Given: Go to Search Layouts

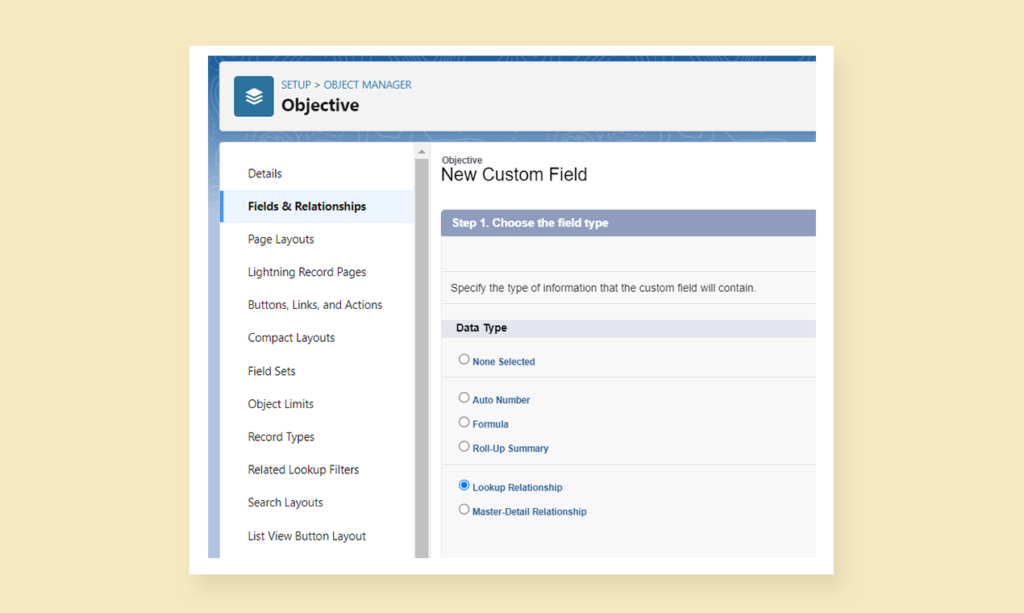Looking at the screenshot, I should pyautogui.click(x=285, y=502).
